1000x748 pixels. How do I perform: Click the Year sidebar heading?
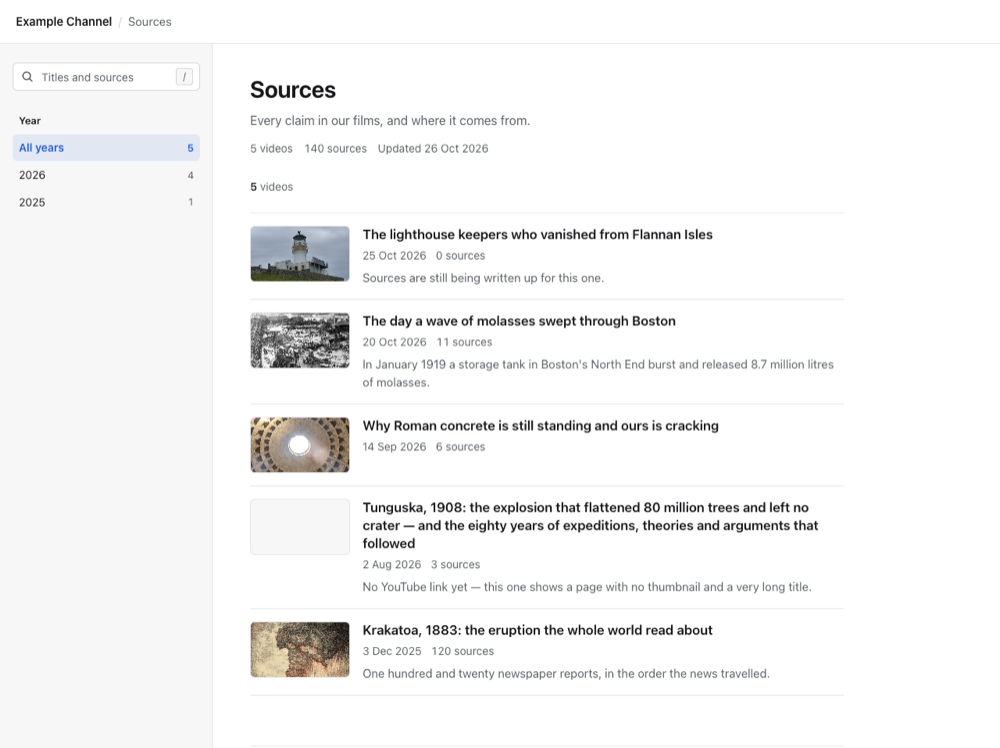pos(30,121)
